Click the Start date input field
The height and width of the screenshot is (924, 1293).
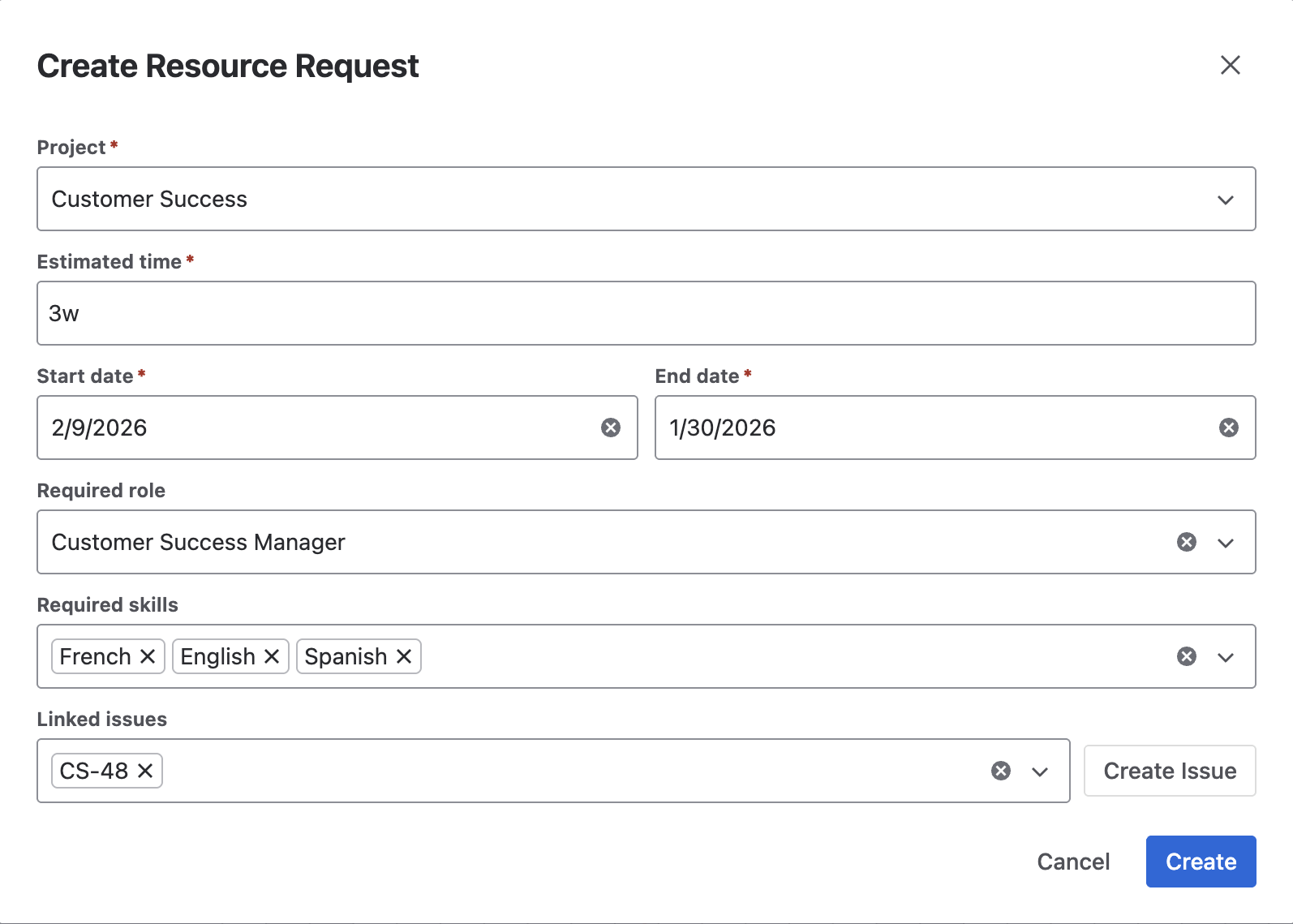(x=316, y=428)
